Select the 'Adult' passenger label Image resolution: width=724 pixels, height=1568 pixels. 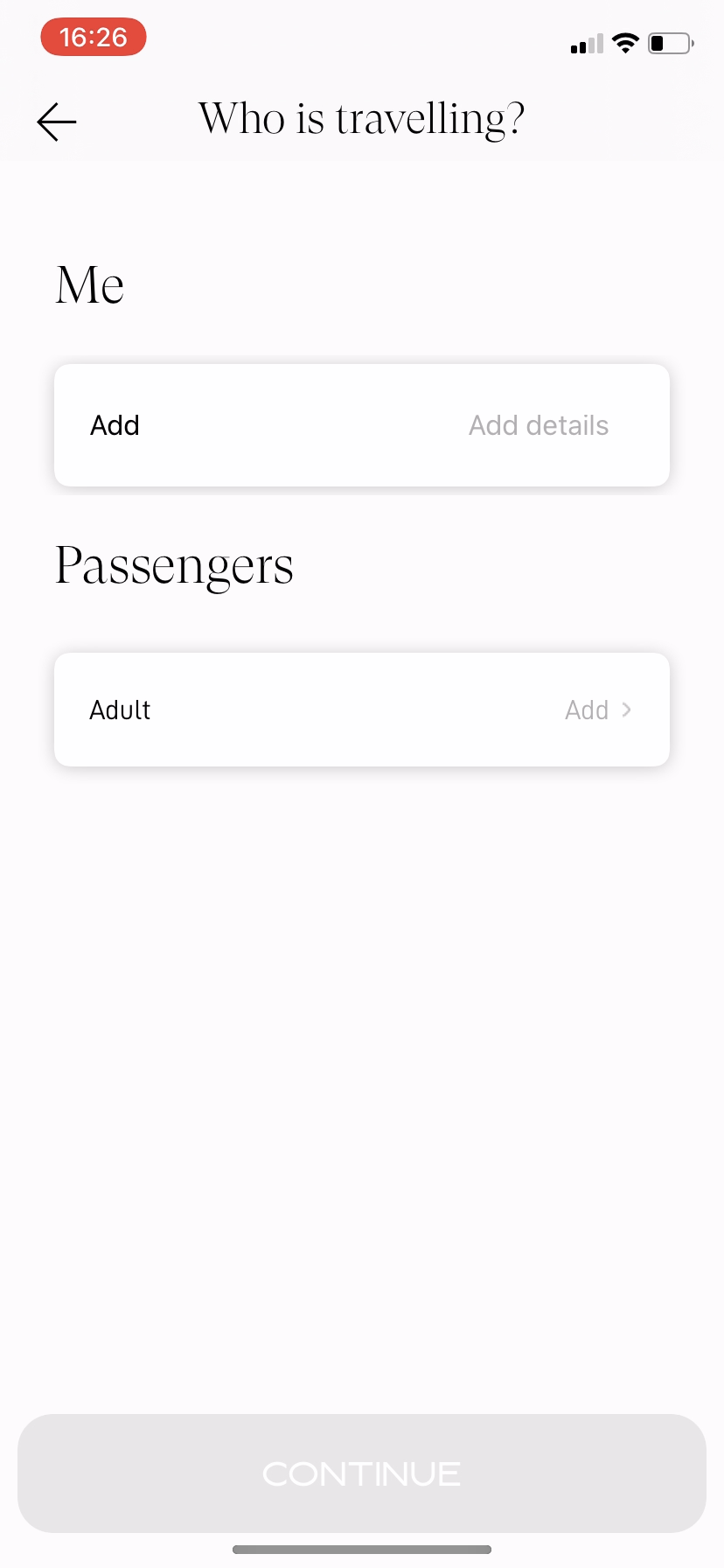tap(120, 710)
